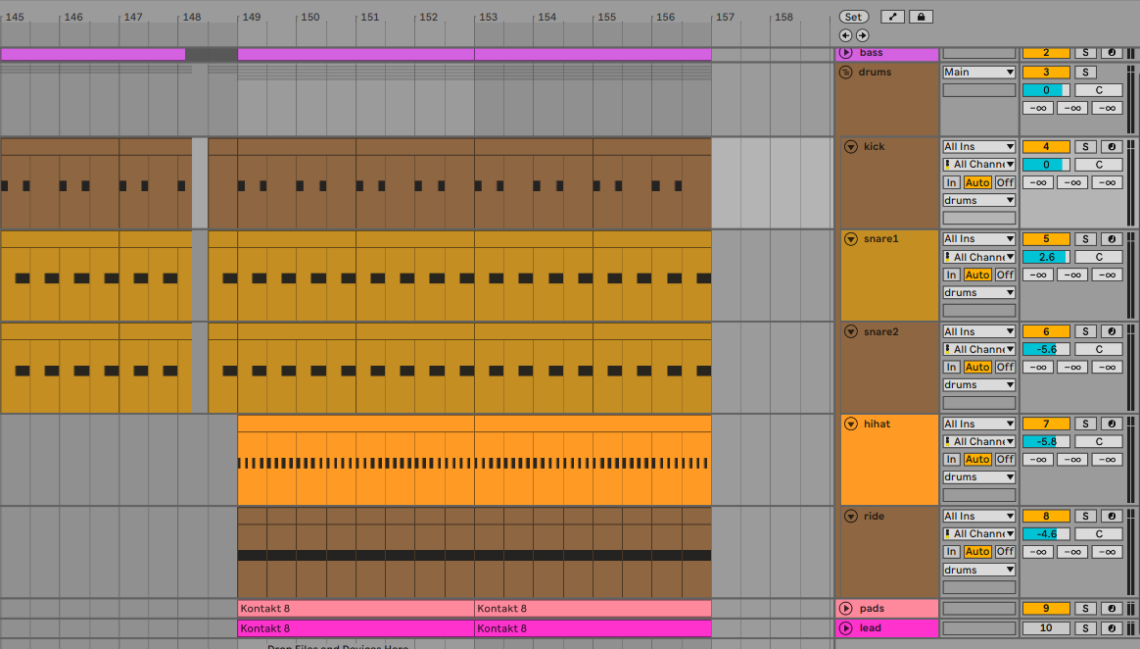The image size is (1140, 649).
Task: Arm the kick track record button
Action: (1110, 146)
